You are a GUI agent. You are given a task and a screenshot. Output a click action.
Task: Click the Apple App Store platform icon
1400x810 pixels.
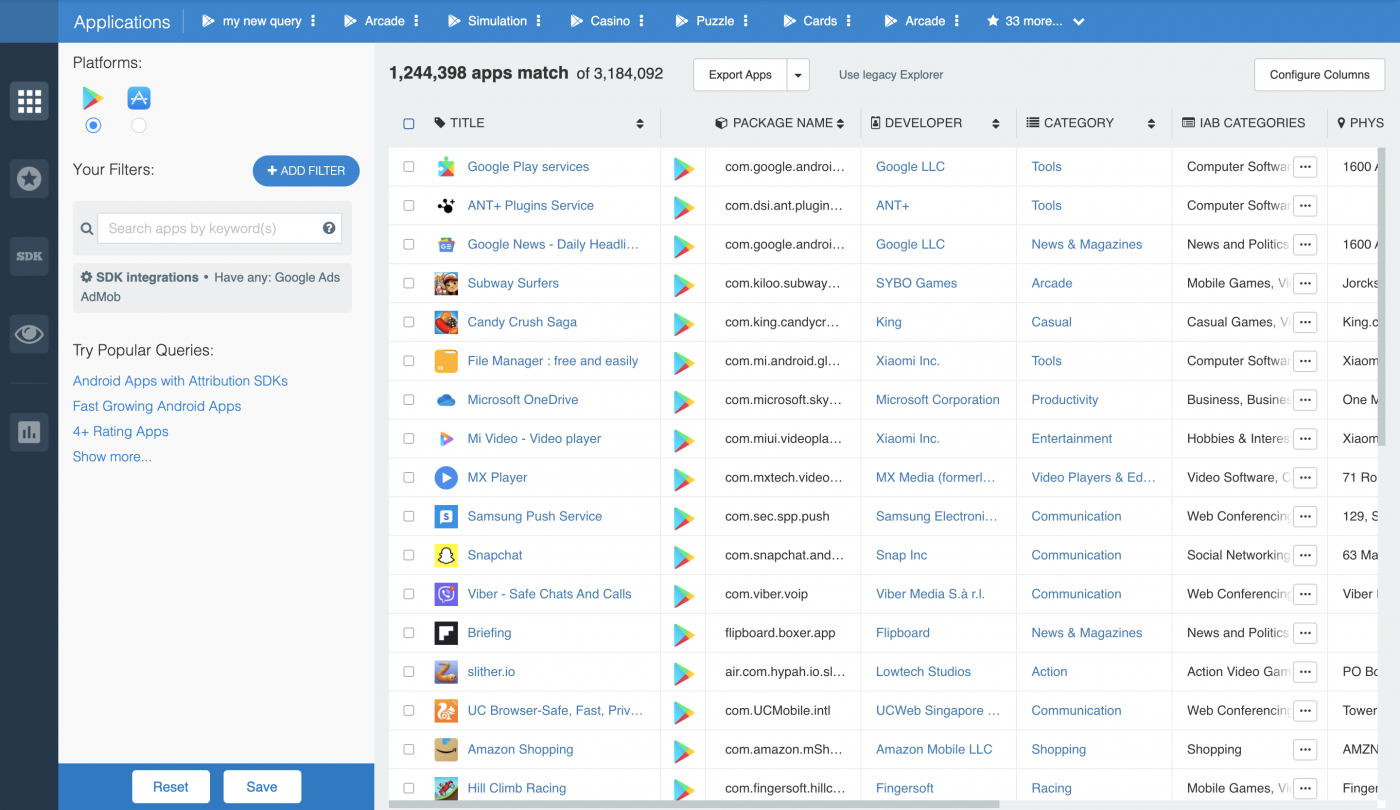(139, 98)
